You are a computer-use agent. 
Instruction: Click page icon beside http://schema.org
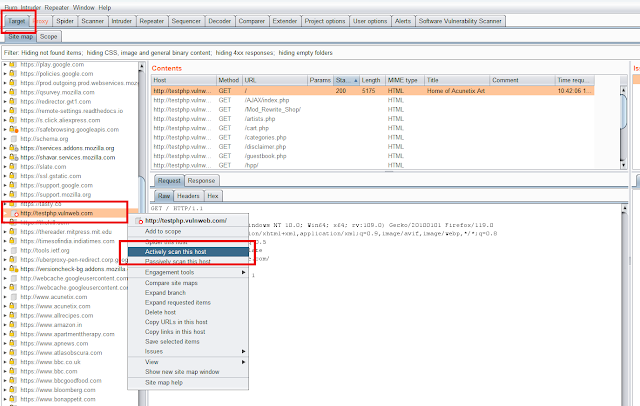[13, 139]
